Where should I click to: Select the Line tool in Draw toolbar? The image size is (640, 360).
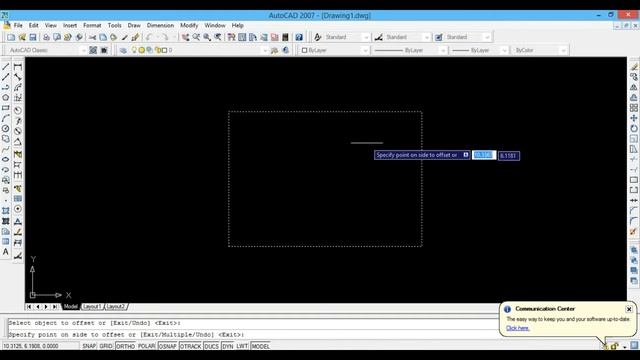pyautogui.click(x=6, y=67)
